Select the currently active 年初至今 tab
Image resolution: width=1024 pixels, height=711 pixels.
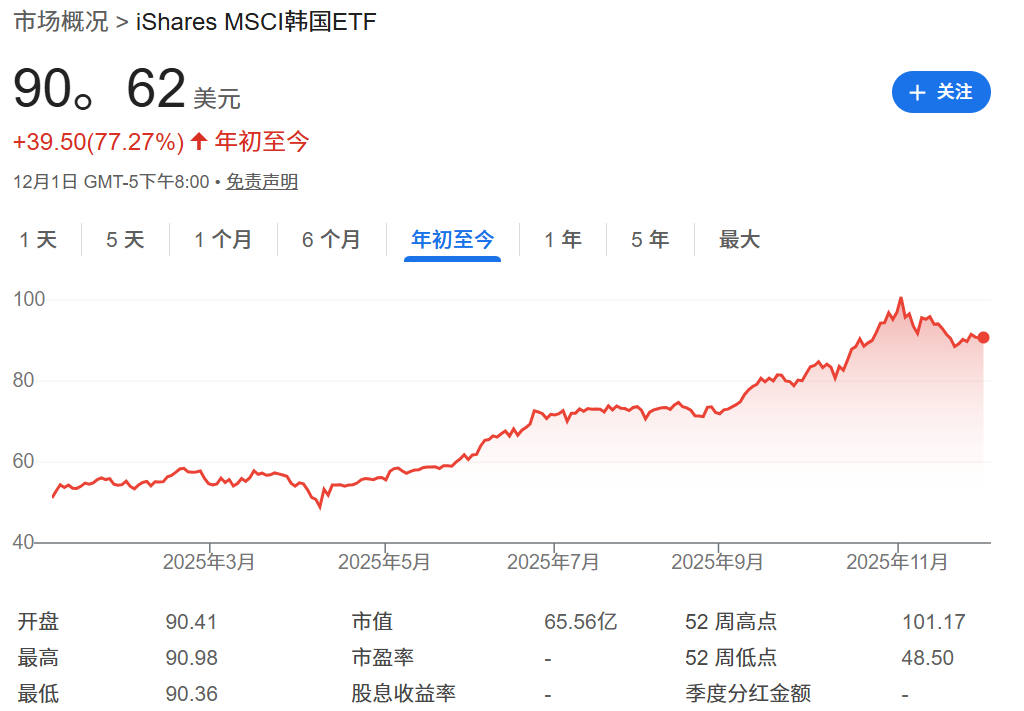point(452,240)
